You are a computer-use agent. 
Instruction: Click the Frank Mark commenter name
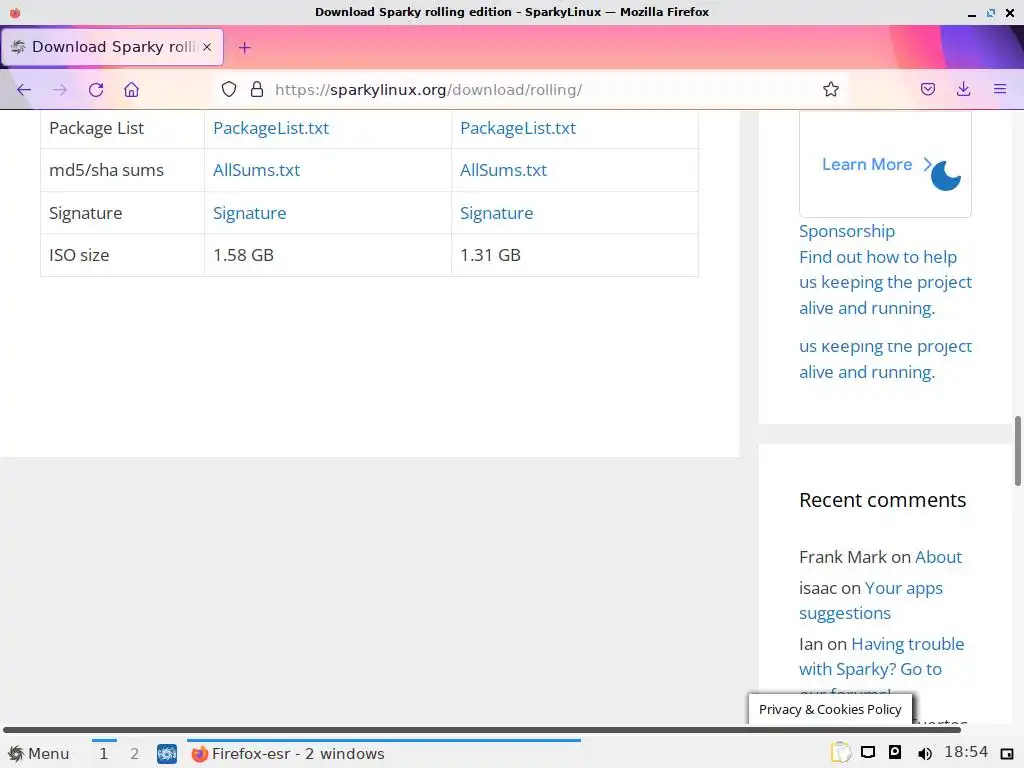point(843,557)
